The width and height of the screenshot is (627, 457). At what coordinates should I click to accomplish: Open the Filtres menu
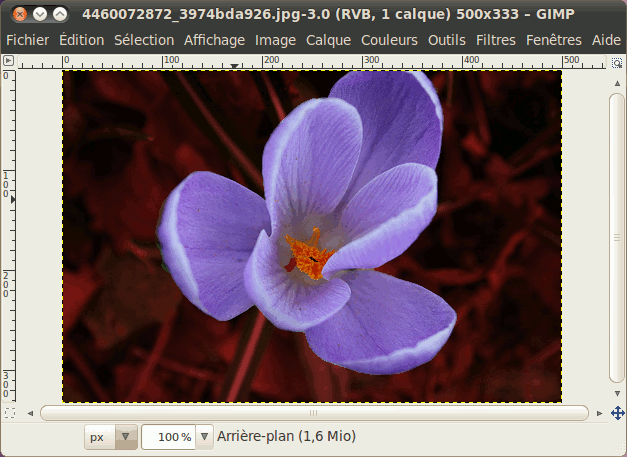[x=496, y=40]
